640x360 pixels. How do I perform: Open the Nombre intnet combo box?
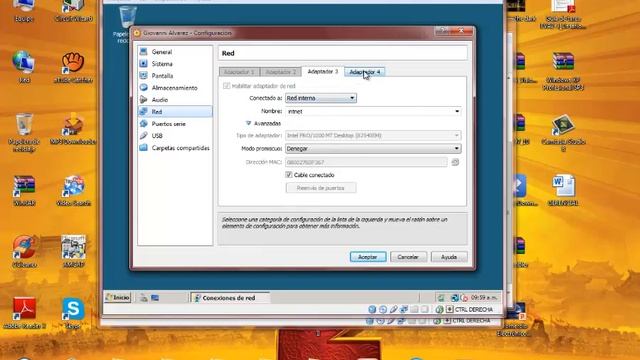pos(373,111)
